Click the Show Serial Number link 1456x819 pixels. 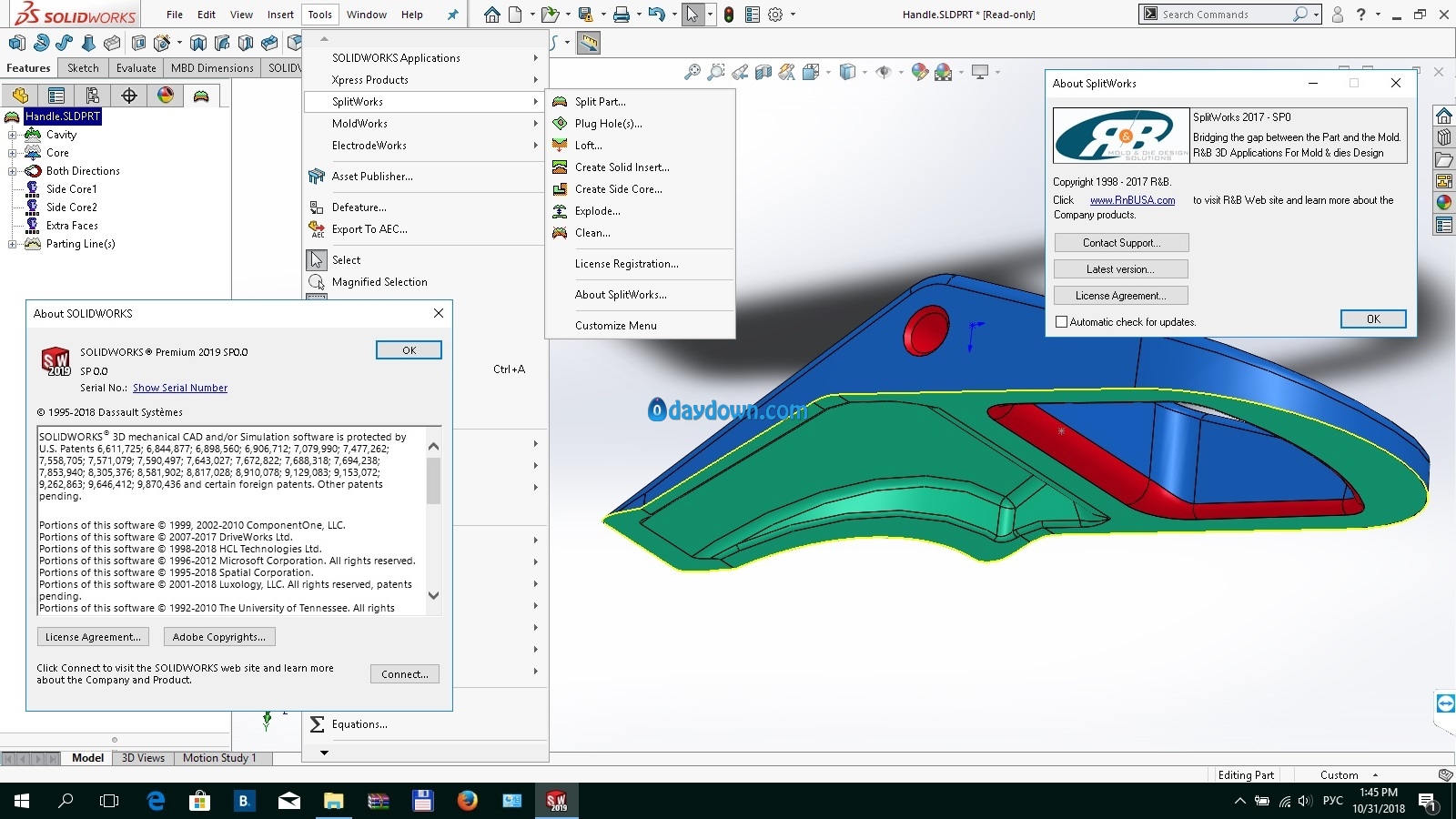click(x=180, y=388)
